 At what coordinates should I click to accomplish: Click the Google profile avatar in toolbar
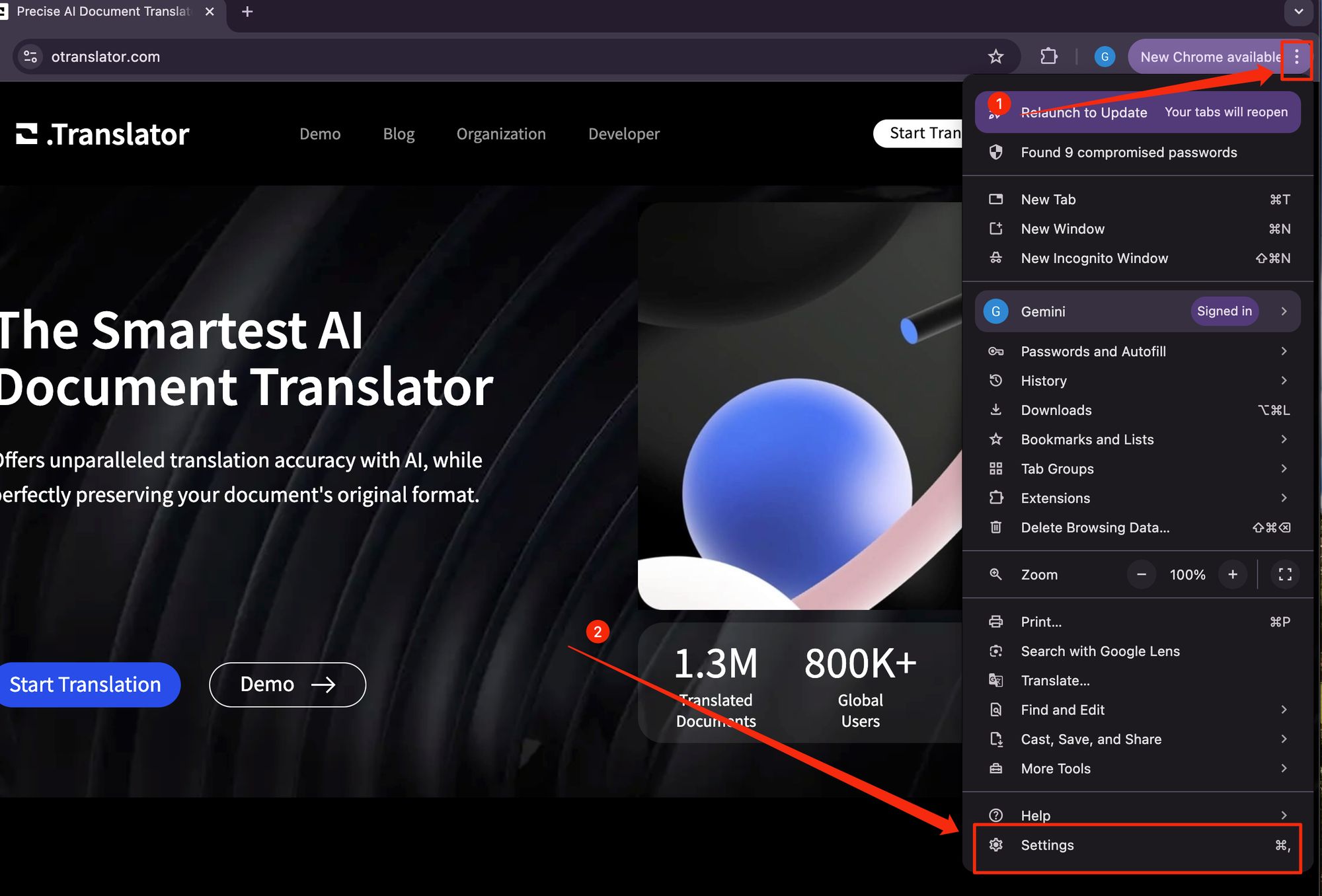pos(1105,57)
